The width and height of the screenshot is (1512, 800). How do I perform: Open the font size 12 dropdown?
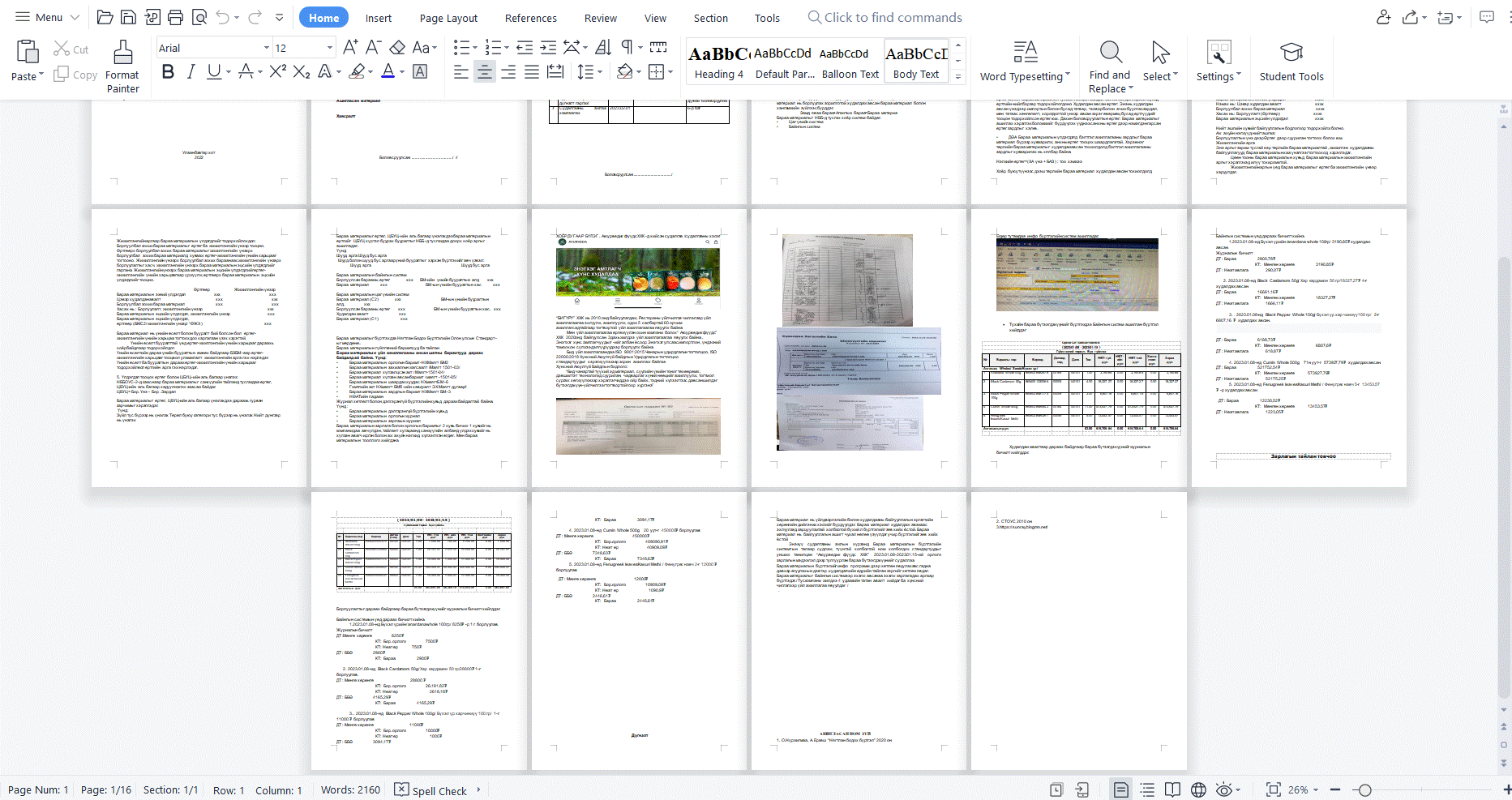coord(329,48)
